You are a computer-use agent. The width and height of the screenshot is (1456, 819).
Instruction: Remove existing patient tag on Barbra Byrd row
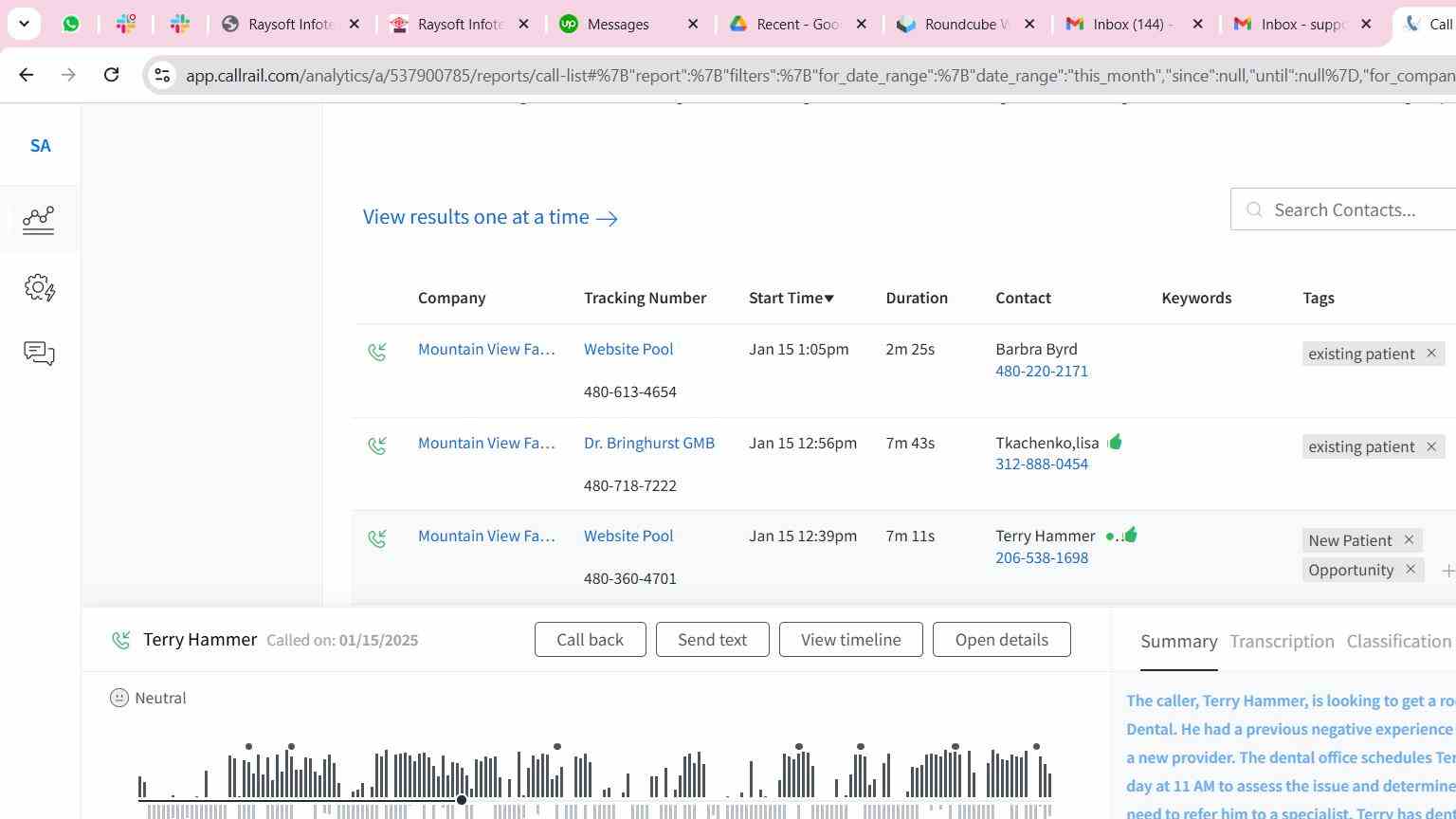click(x=1431, y=353)
